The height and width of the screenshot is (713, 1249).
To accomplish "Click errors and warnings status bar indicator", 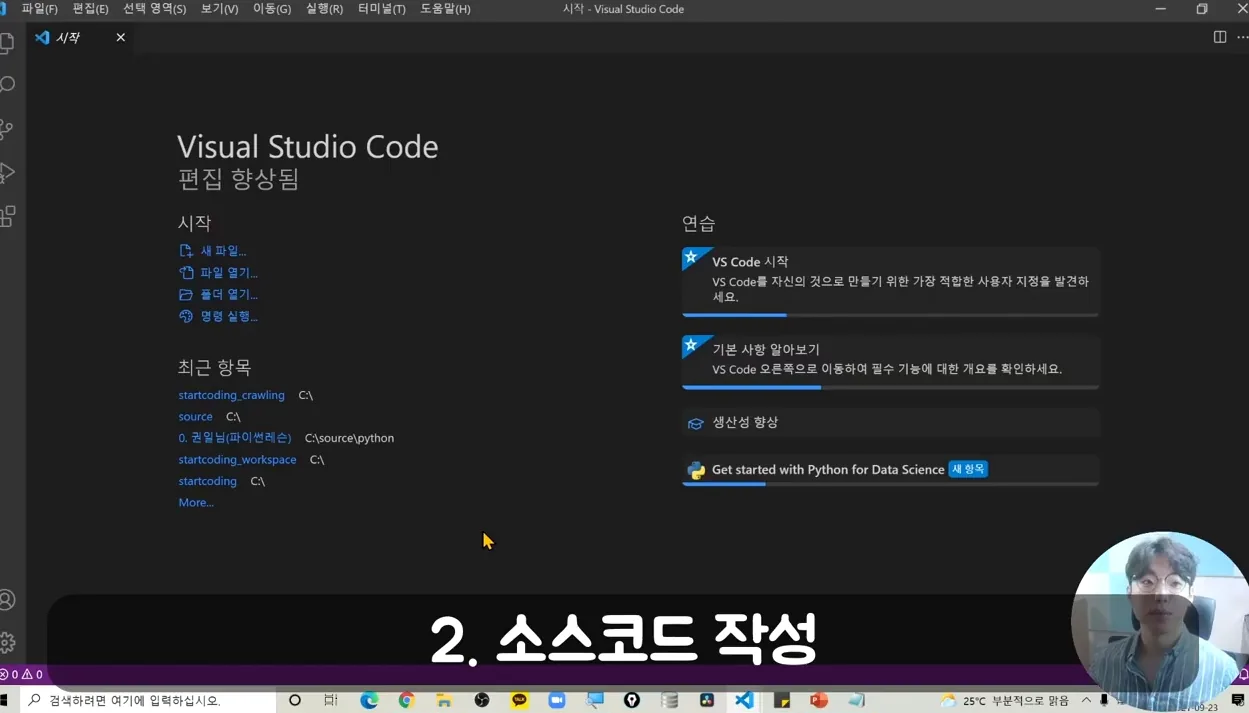I will point(22,675).
